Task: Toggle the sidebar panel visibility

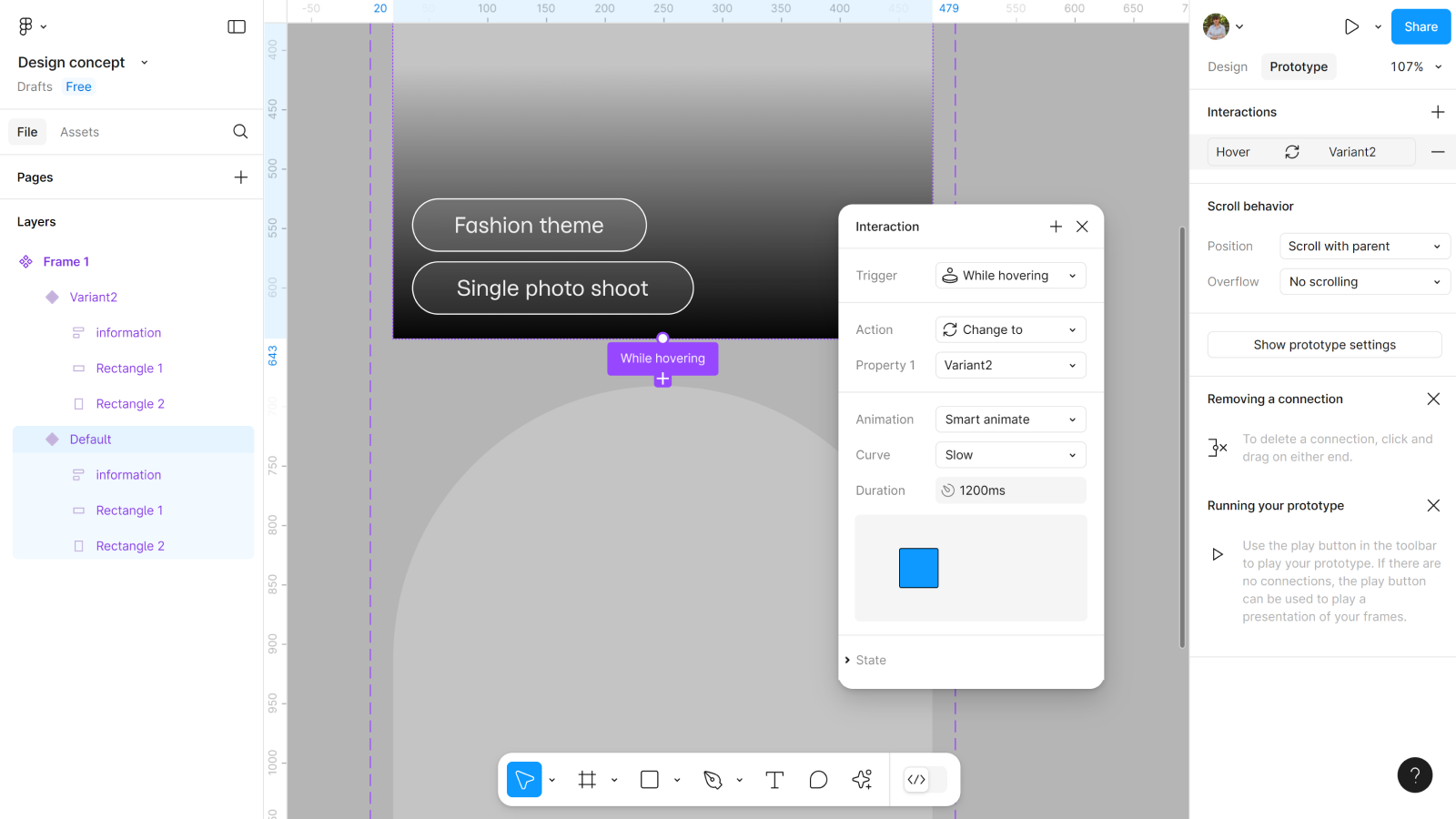Action: (237, 27)
